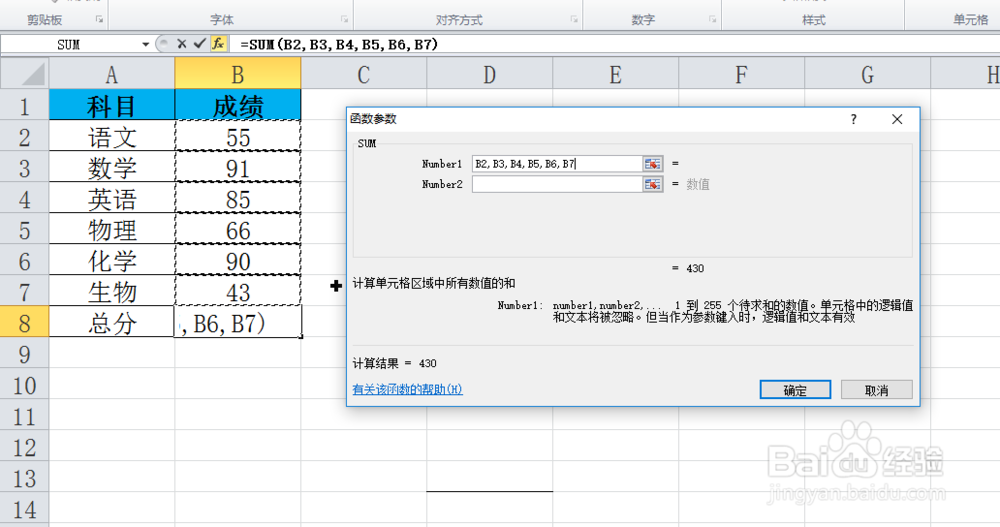Screen dimensions: 1000x527
Task: Select row 5 header
Action: (x=24, y=230)
